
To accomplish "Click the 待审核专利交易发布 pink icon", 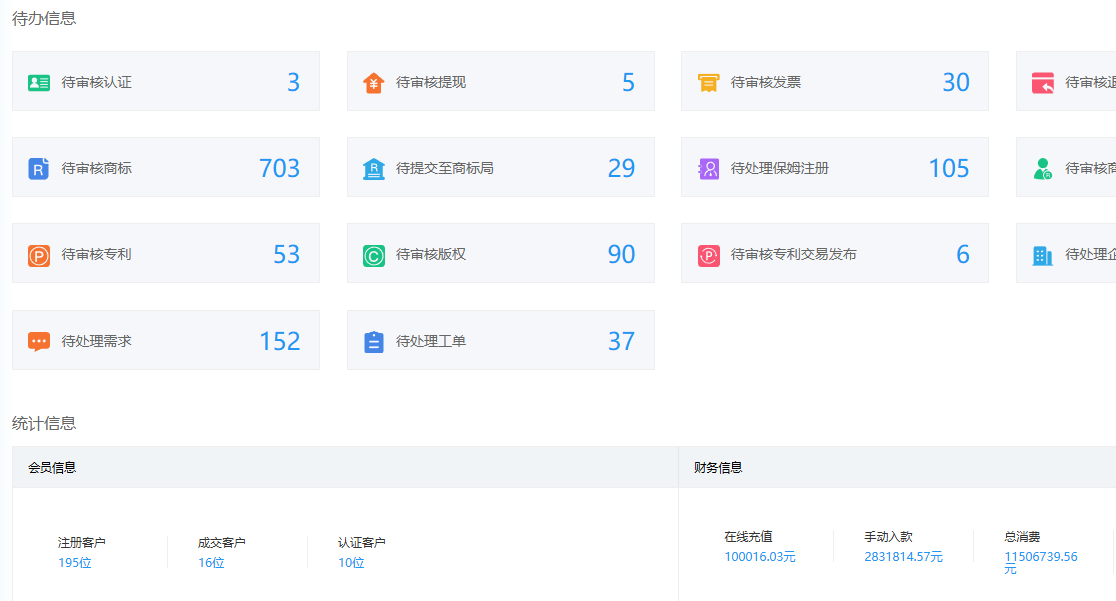I will [708, 256].
